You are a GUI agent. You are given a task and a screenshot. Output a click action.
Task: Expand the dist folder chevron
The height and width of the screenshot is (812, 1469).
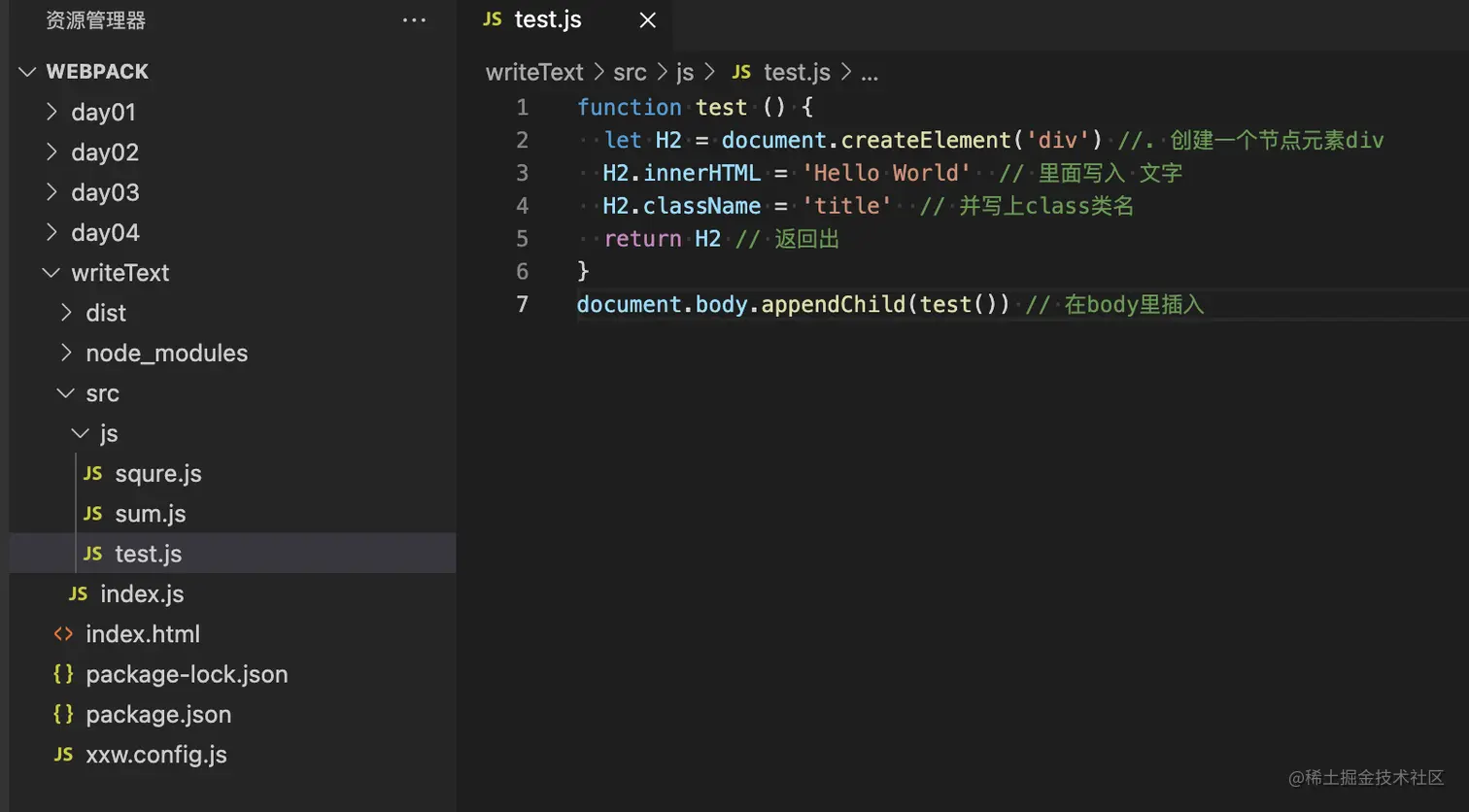tap(66, 313)
